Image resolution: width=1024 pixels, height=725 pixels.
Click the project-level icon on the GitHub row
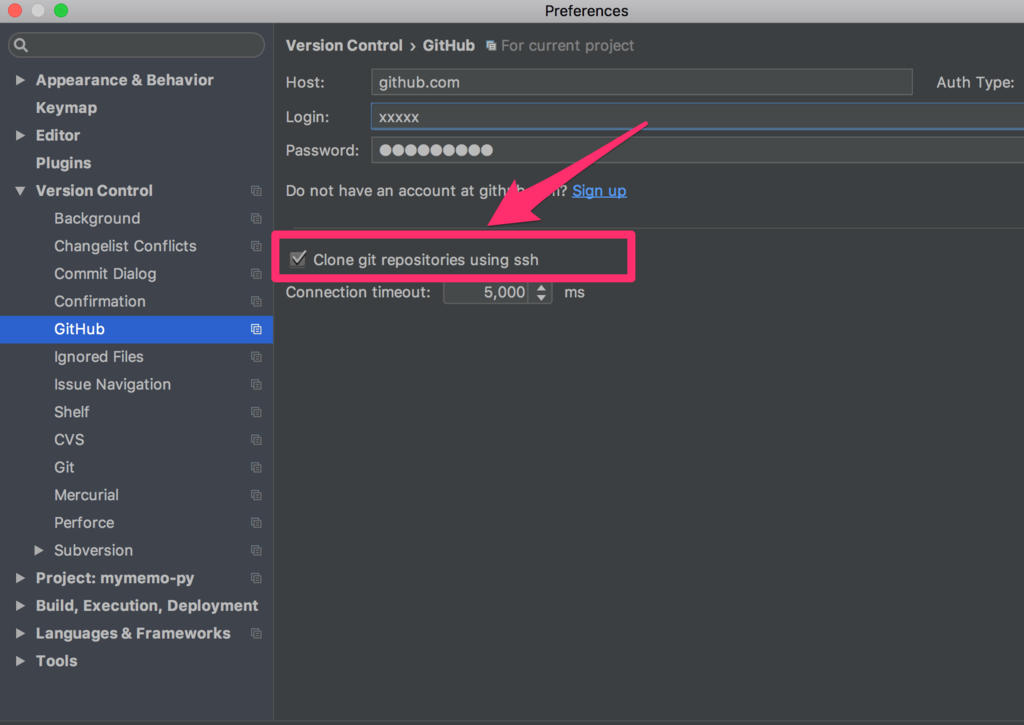(256, 329)
